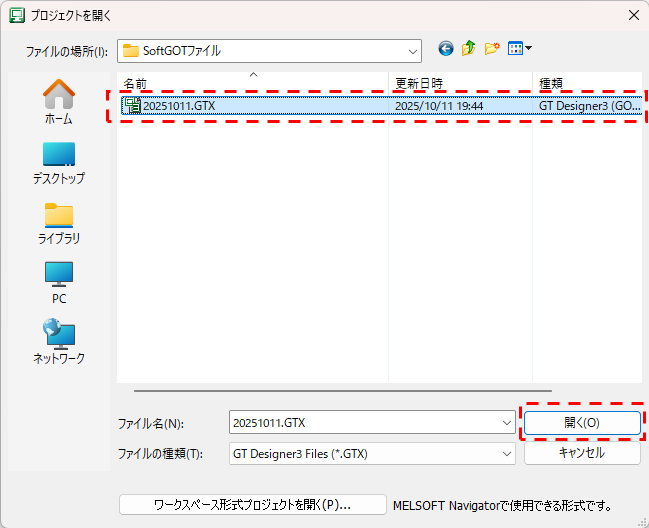Open Libraries from the sidebar

pyautogui.click(x=58, y=222)
